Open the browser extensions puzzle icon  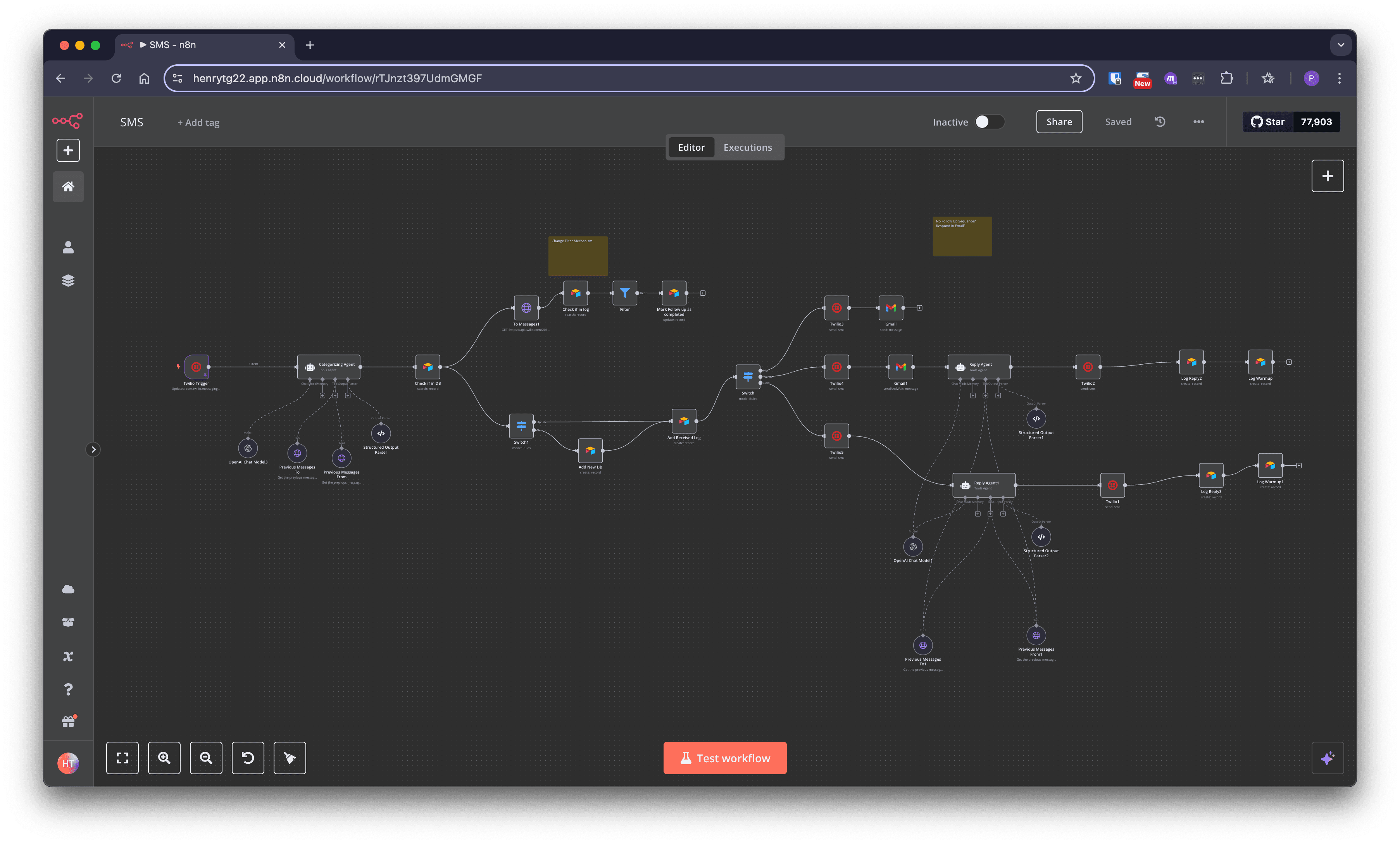pyautogui.click(x=1227, y=78)
